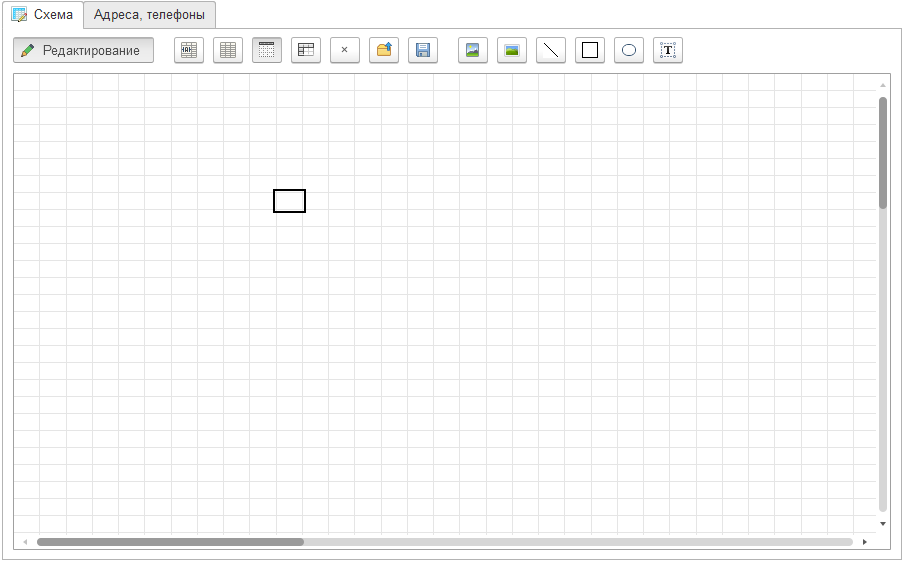Click the Редактирование button
Image resolution: width=903 pixels, height=562 pixels.
[x=83, y=50]
